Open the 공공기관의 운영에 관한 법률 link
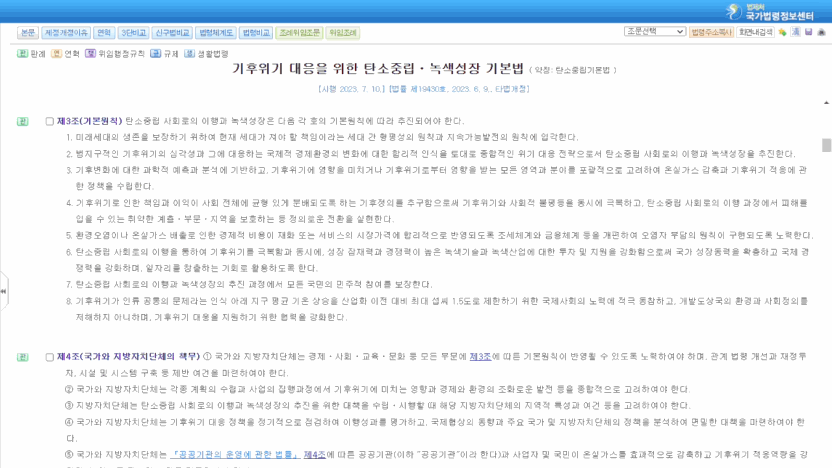This screenshot has width=832, height=468. pyautogui.click(x=234, y=455)
